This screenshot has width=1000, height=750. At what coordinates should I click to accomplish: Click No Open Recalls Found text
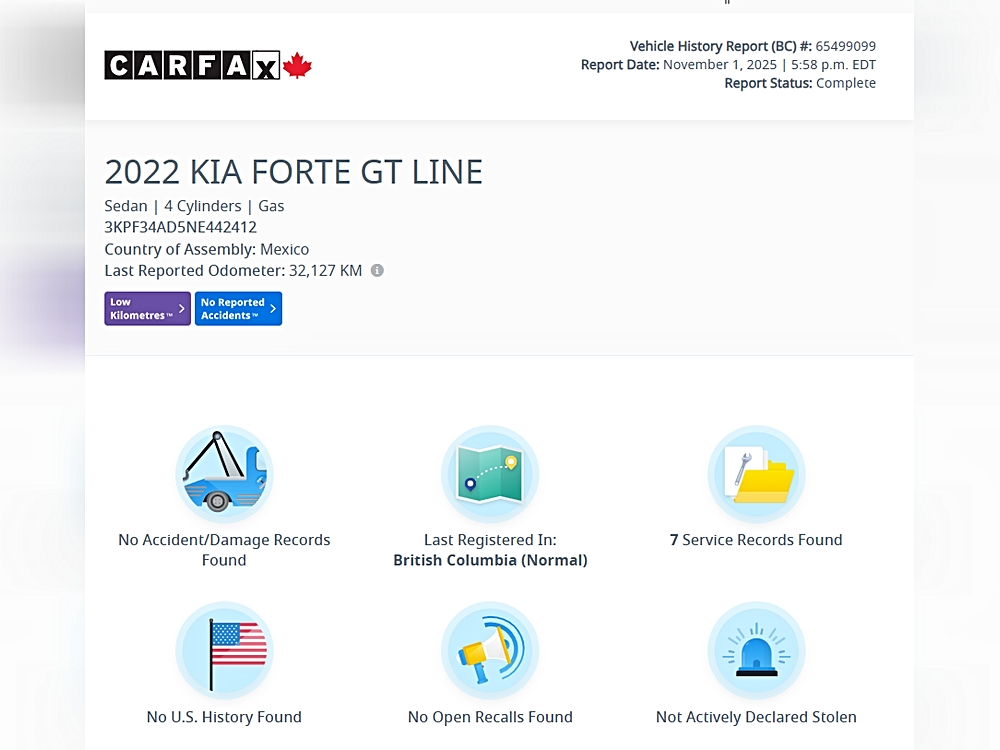[x=490, y=717]
